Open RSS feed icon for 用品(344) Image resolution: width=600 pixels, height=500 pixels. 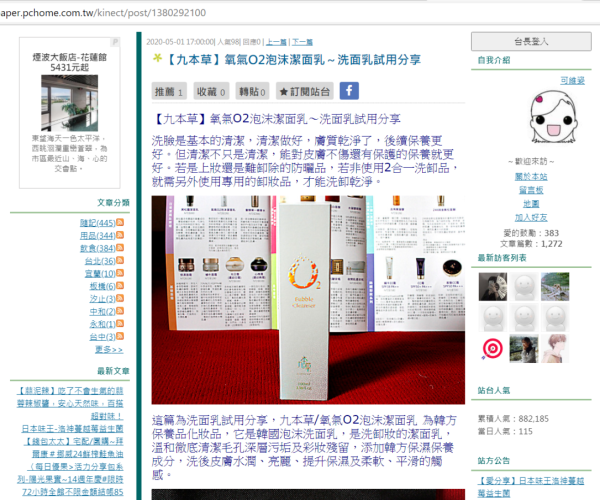[120, 235]
